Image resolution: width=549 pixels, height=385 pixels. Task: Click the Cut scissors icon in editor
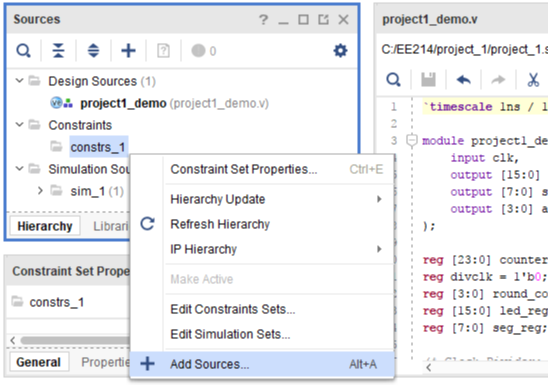pos(533,80)
